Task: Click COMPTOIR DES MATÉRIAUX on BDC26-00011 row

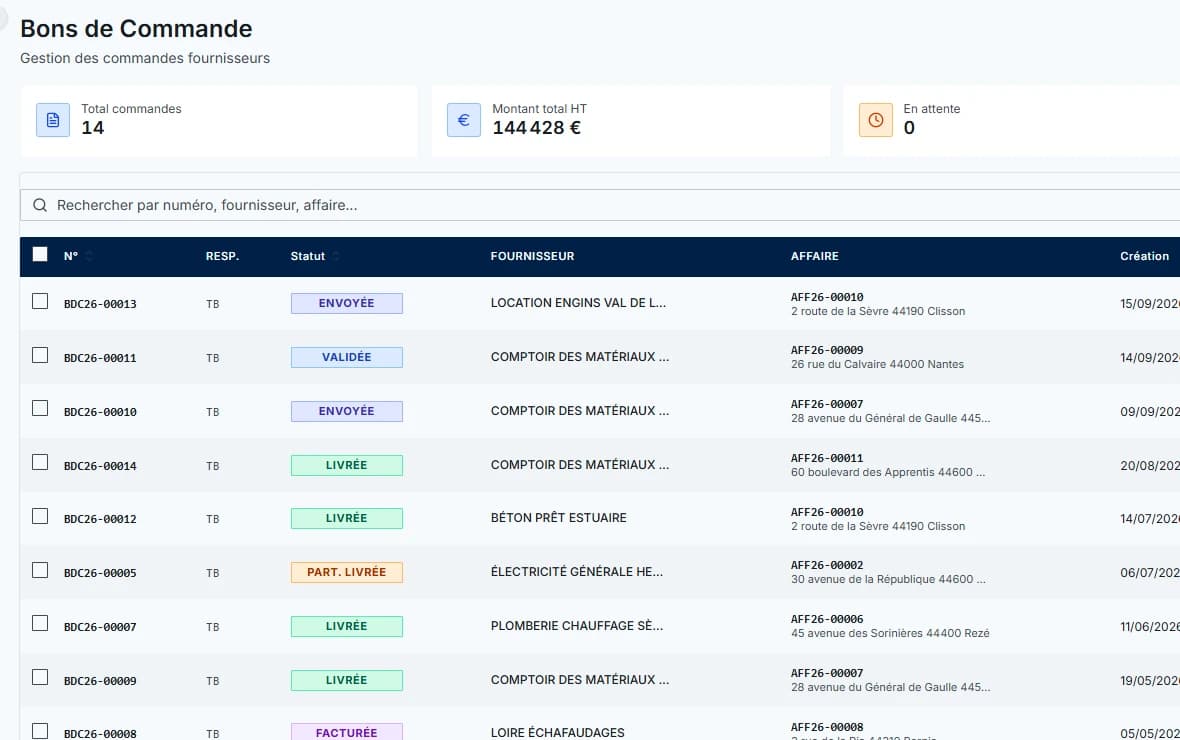Action: [579, 357]
